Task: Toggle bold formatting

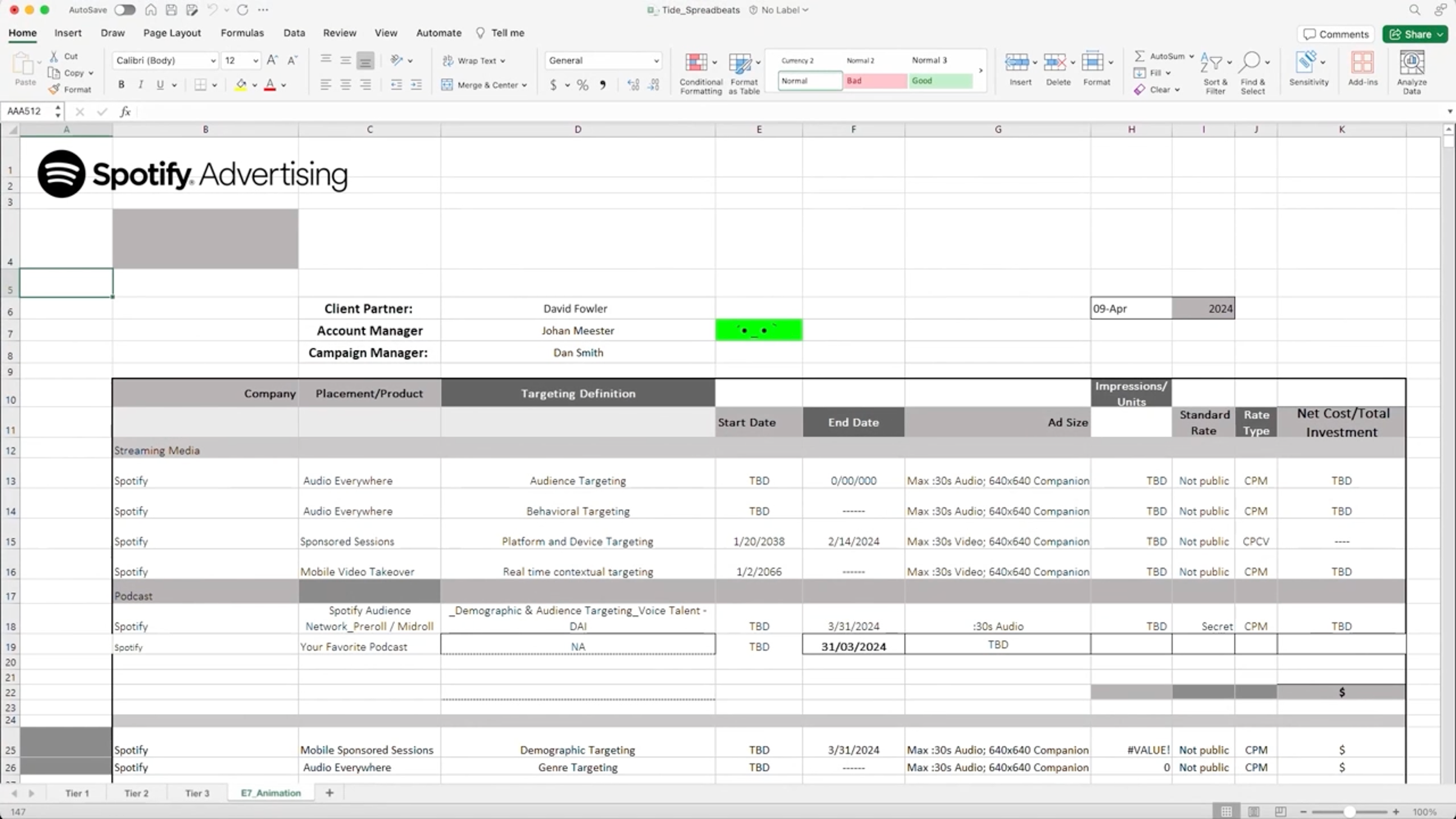Action: (121, 85)
